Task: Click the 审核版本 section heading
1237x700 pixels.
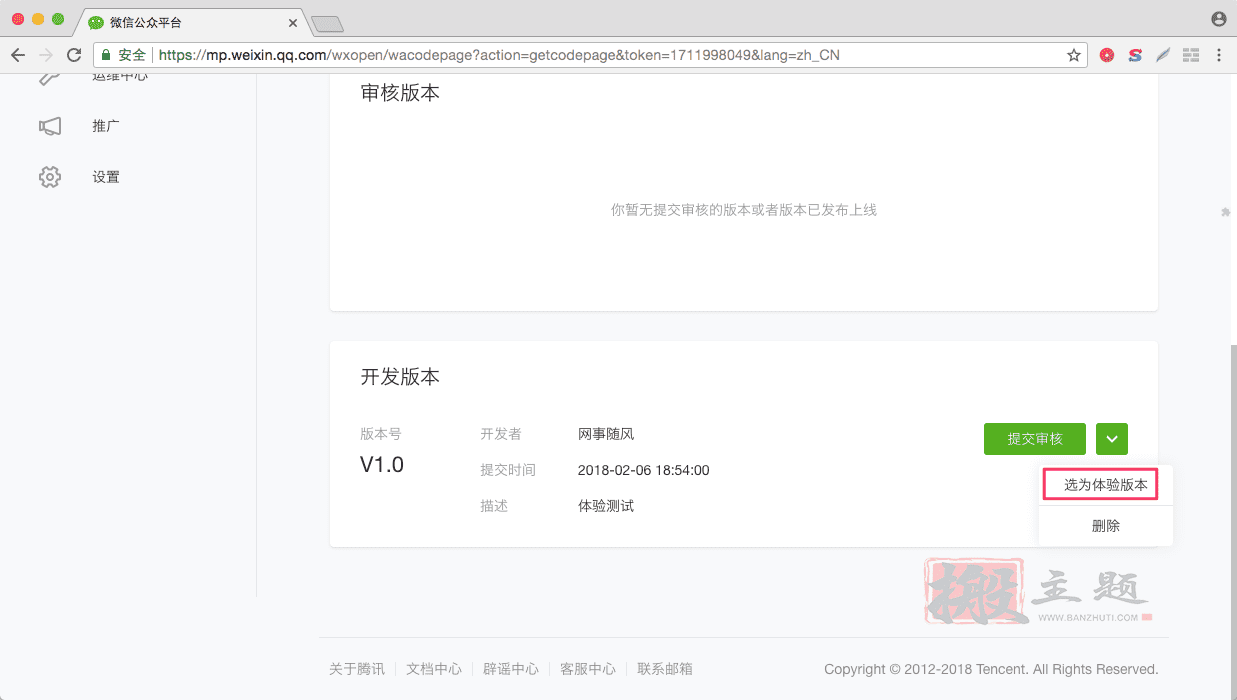Action: 400,93
